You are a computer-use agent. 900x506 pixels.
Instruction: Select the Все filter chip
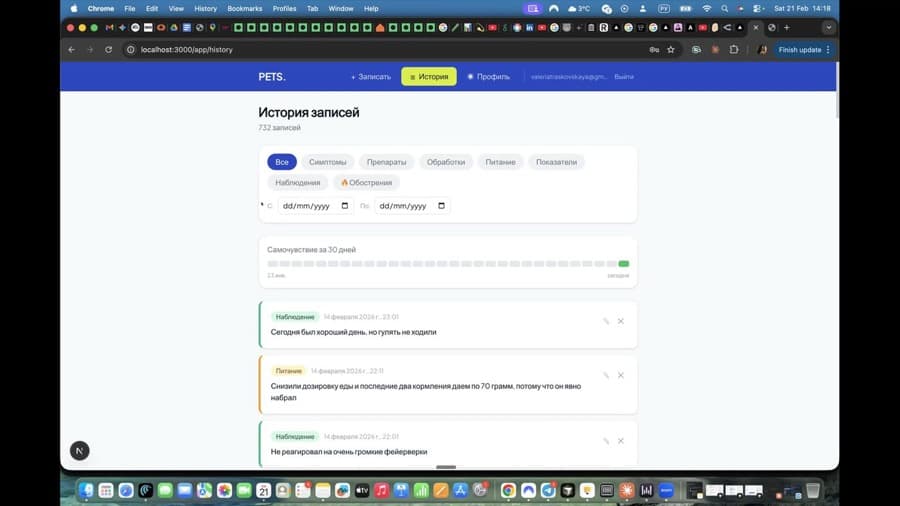click(282, 162)
